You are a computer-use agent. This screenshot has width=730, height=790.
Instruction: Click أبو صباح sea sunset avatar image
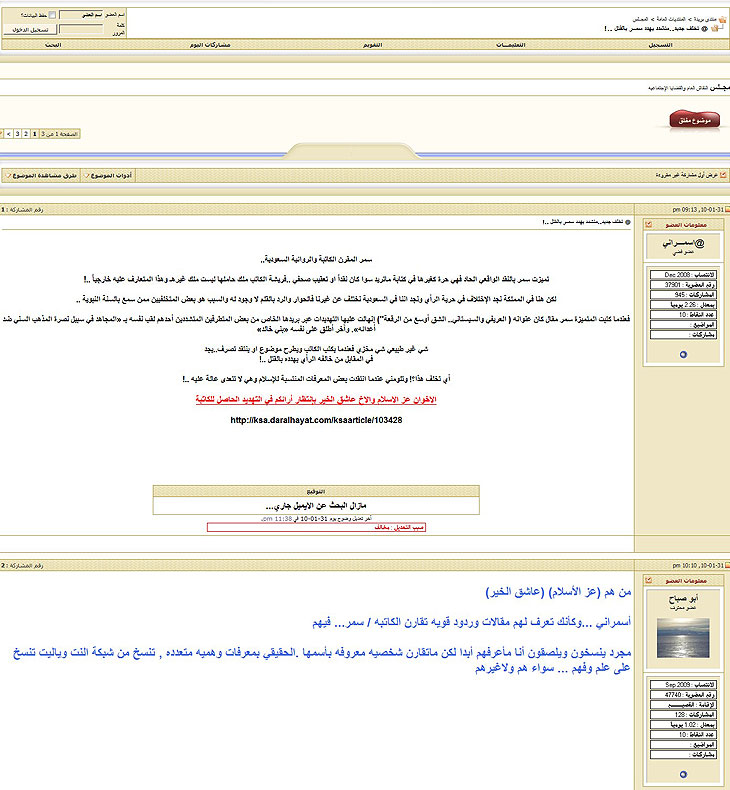(x=683, y=638)
